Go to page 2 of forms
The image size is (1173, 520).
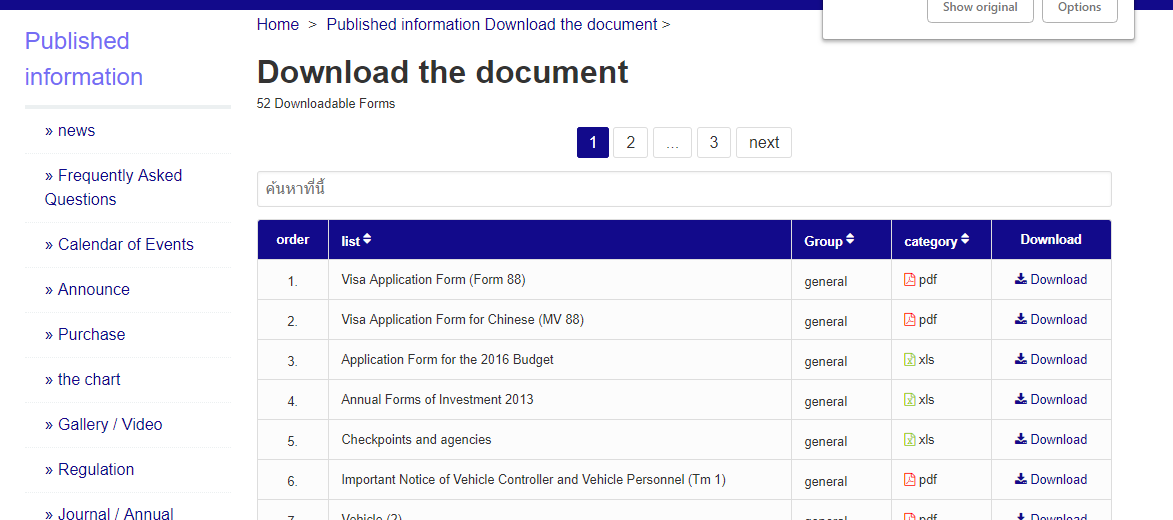[631, 142]
